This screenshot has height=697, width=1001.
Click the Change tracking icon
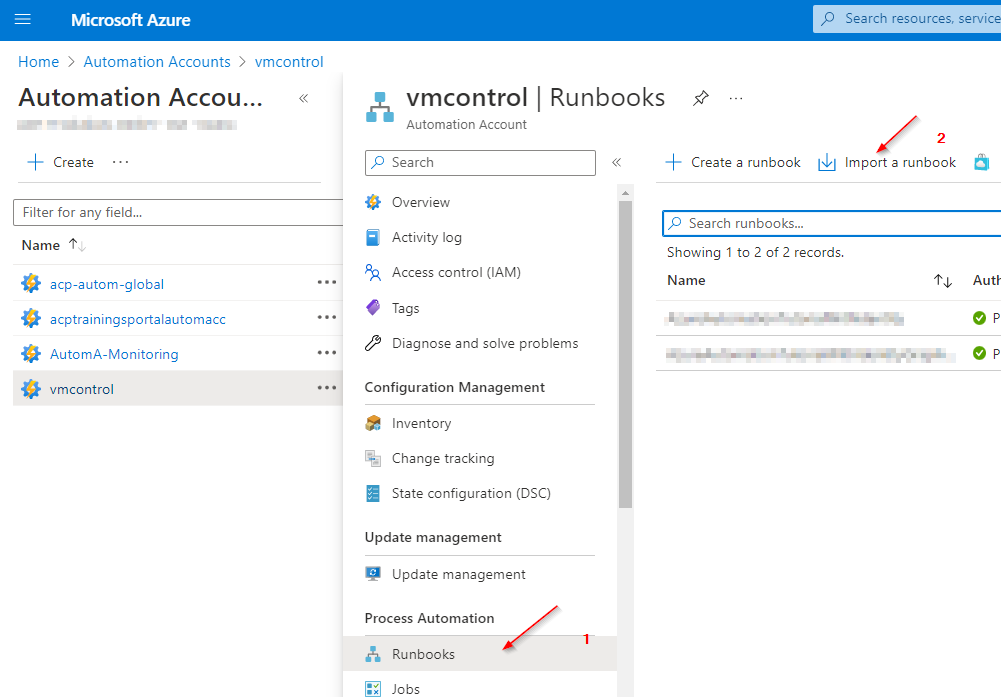pyautogui.click(x=373, y=458)
